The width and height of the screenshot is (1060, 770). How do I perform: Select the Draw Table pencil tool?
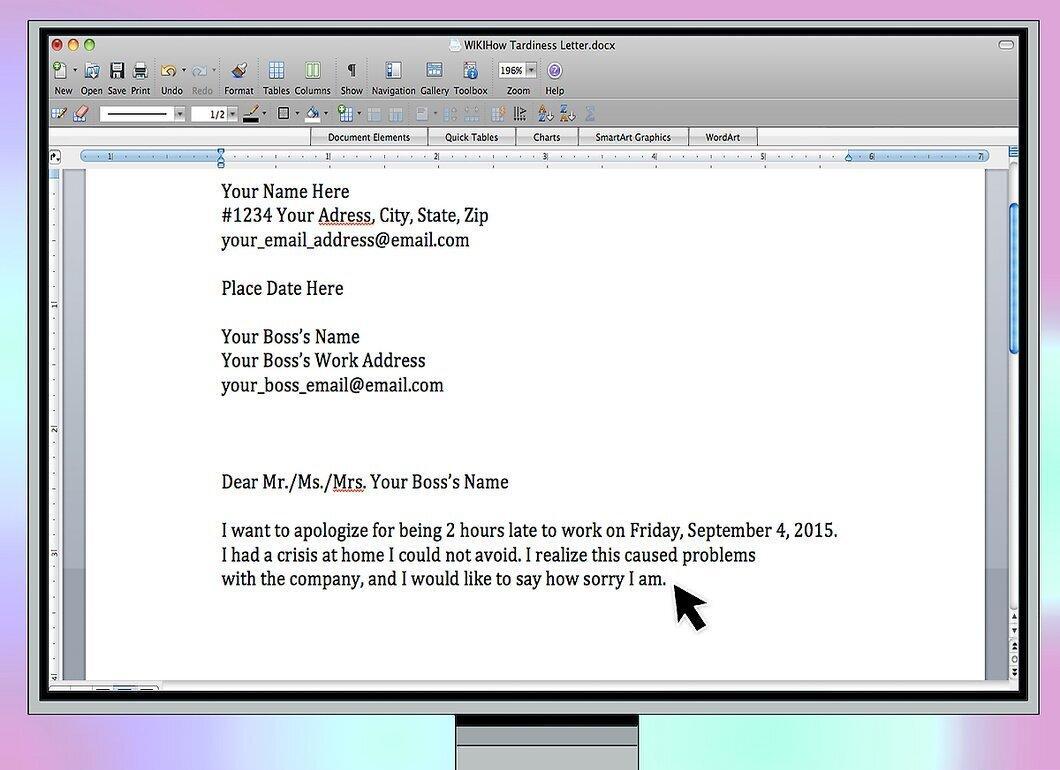tap(59, 114)
